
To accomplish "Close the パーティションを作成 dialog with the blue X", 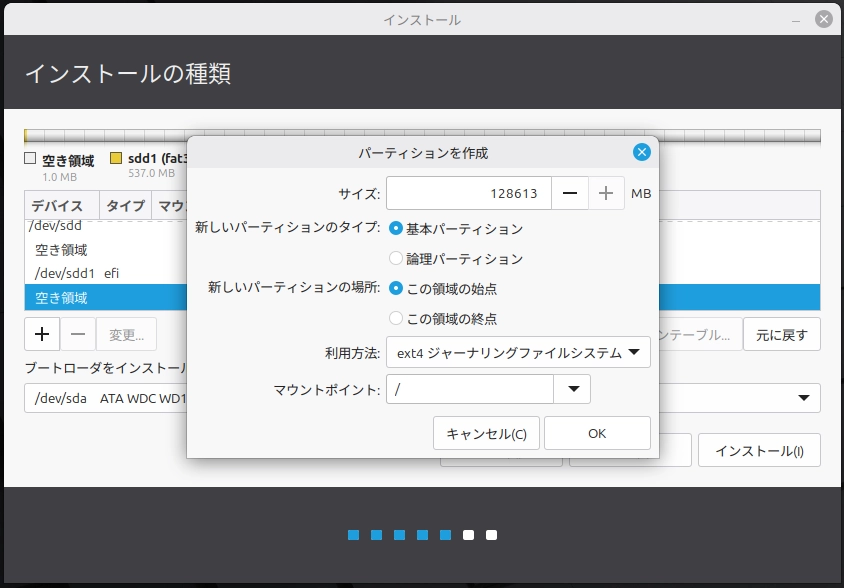I will (641, 152).
